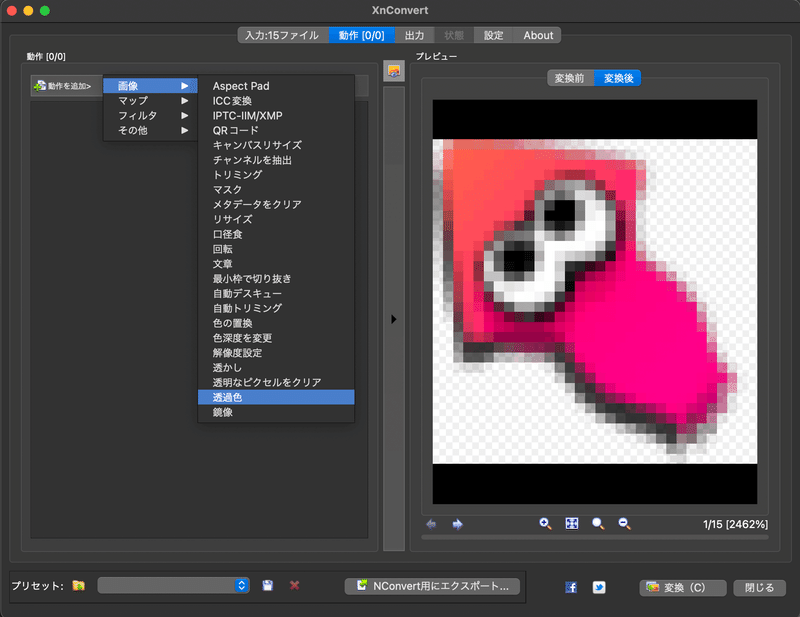
Task: Collapse the preview panel with the arrow
Action: coord(393,319)
